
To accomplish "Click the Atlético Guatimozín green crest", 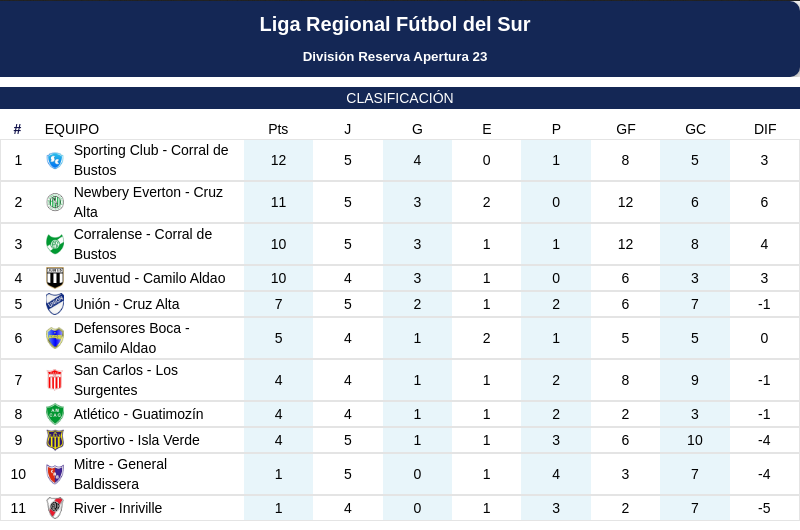I will [x=55, y=414].
